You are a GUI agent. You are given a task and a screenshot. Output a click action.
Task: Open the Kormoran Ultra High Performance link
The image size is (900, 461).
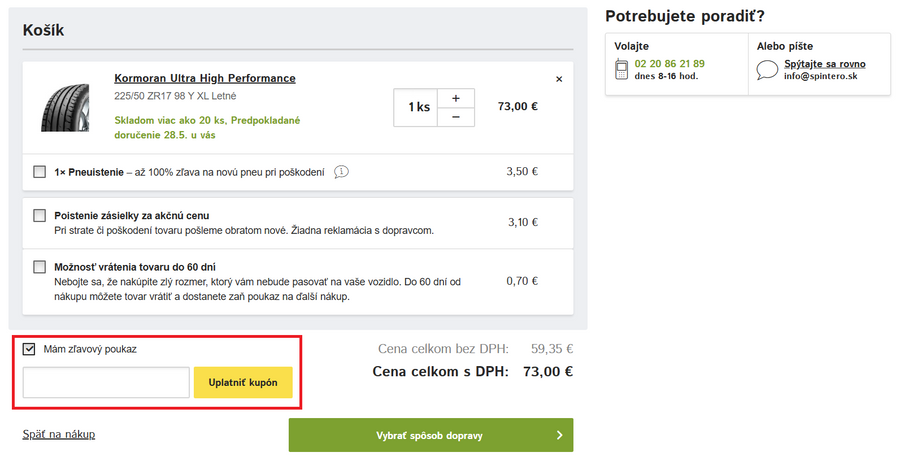coord(205,78)
